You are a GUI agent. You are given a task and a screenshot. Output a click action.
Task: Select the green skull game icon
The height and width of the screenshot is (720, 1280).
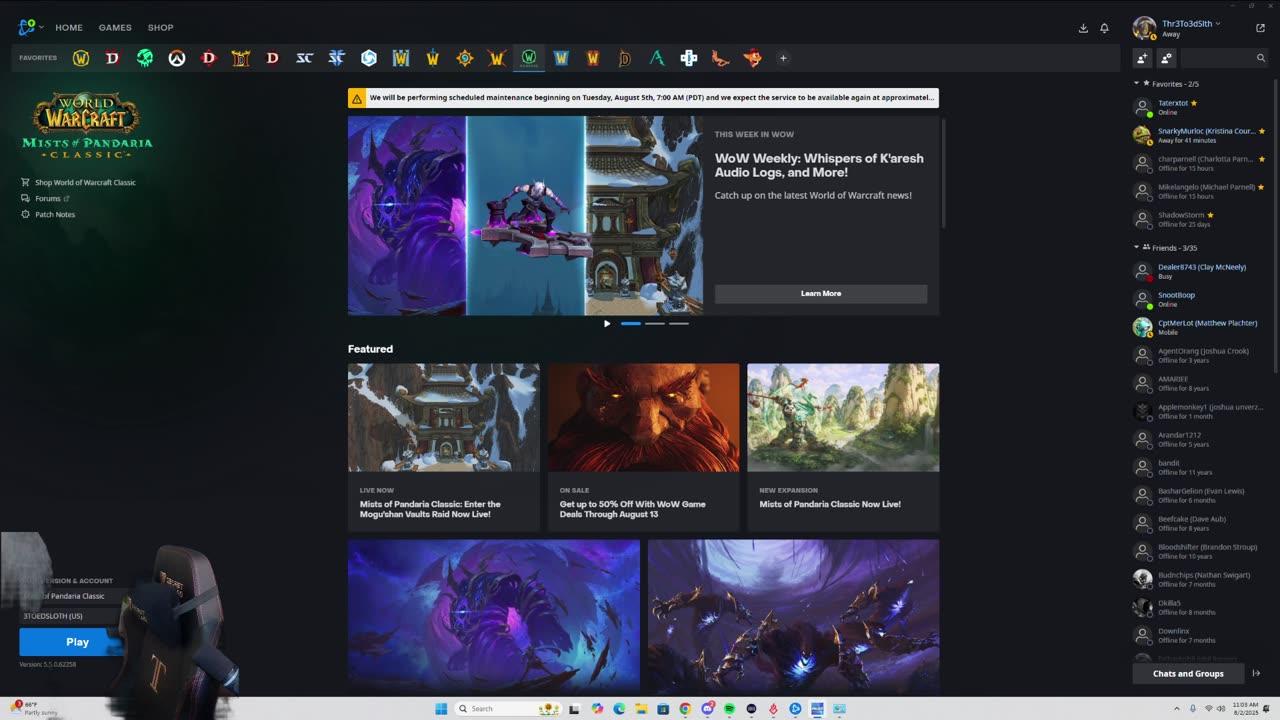145,58
